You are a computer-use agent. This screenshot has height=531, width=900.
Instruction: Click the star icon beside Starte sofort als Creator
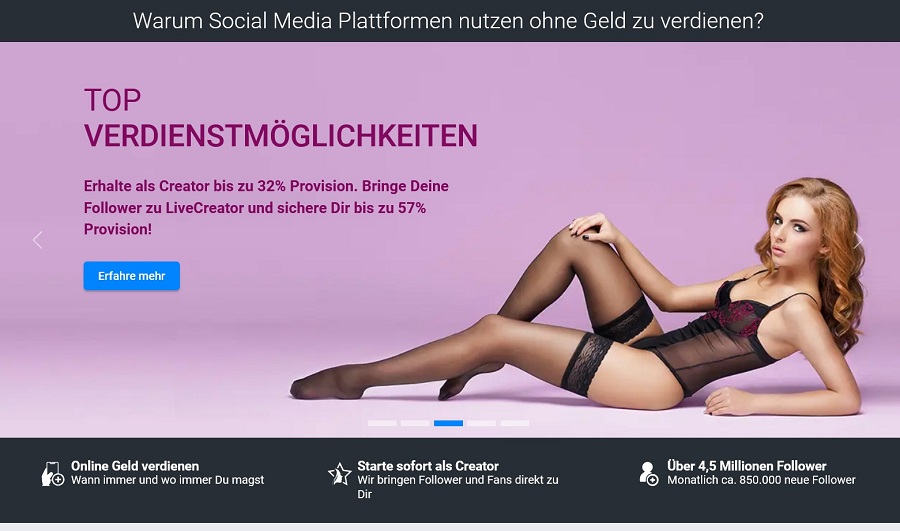339,474
